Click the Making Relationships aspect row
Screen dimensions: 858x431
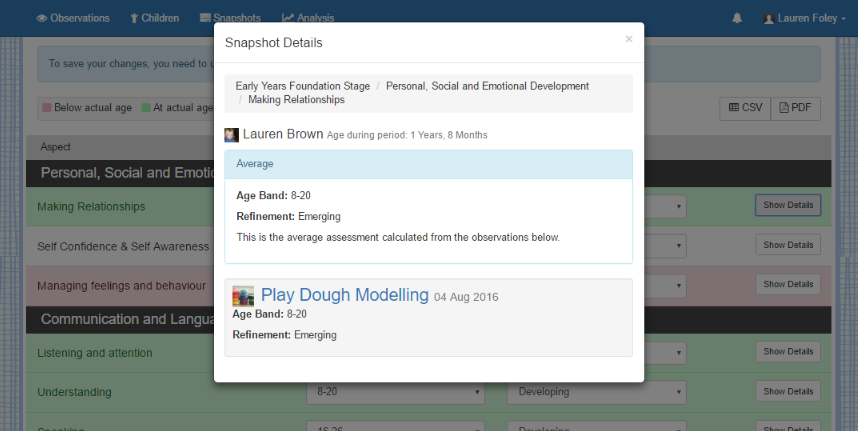(x=428, y=207)
